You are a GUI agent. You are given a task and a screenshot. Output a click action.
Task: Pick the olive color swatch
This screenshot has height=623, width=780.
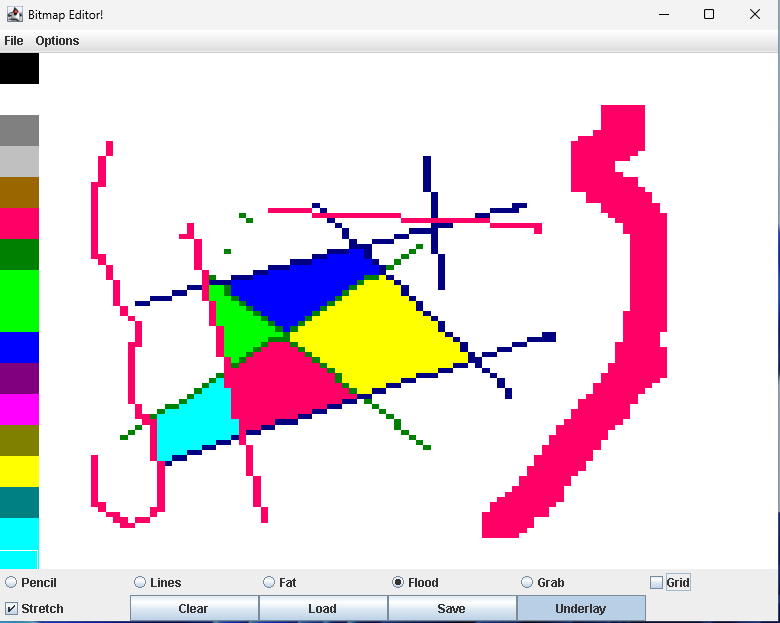coord(19,440)
